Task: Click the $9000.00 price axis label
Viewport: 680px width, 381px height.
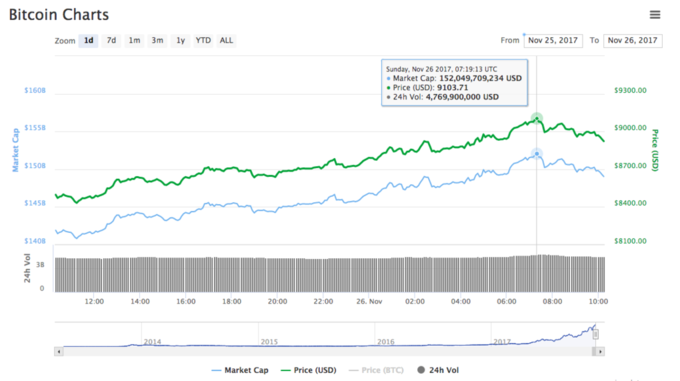Action: 630,127
